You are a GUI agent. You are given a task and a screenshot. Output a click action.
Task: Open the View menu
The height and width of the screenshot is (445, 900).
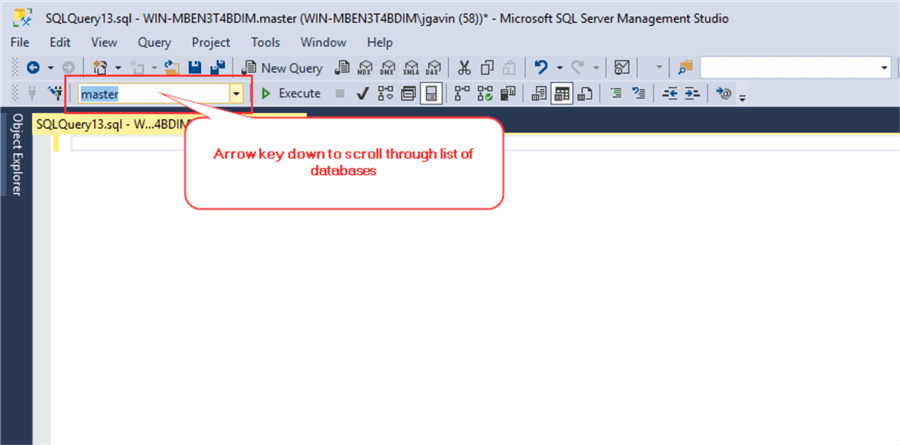(104, 42)
